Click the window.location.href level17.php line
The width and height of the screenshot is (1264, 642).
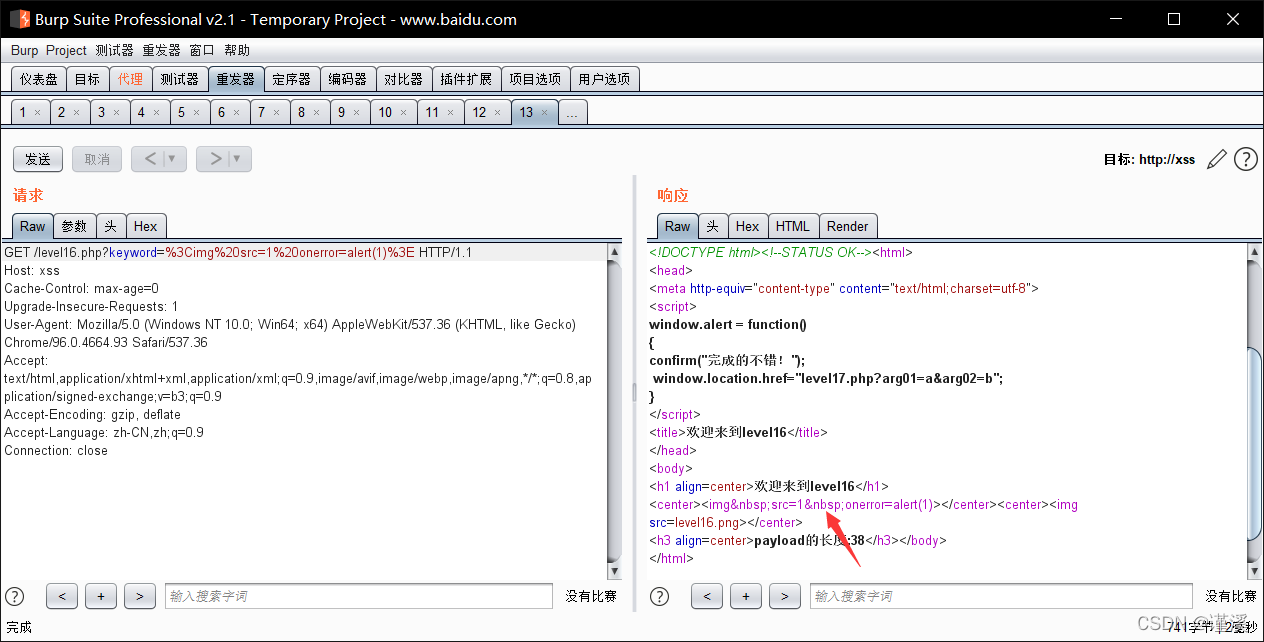(827, 379)
